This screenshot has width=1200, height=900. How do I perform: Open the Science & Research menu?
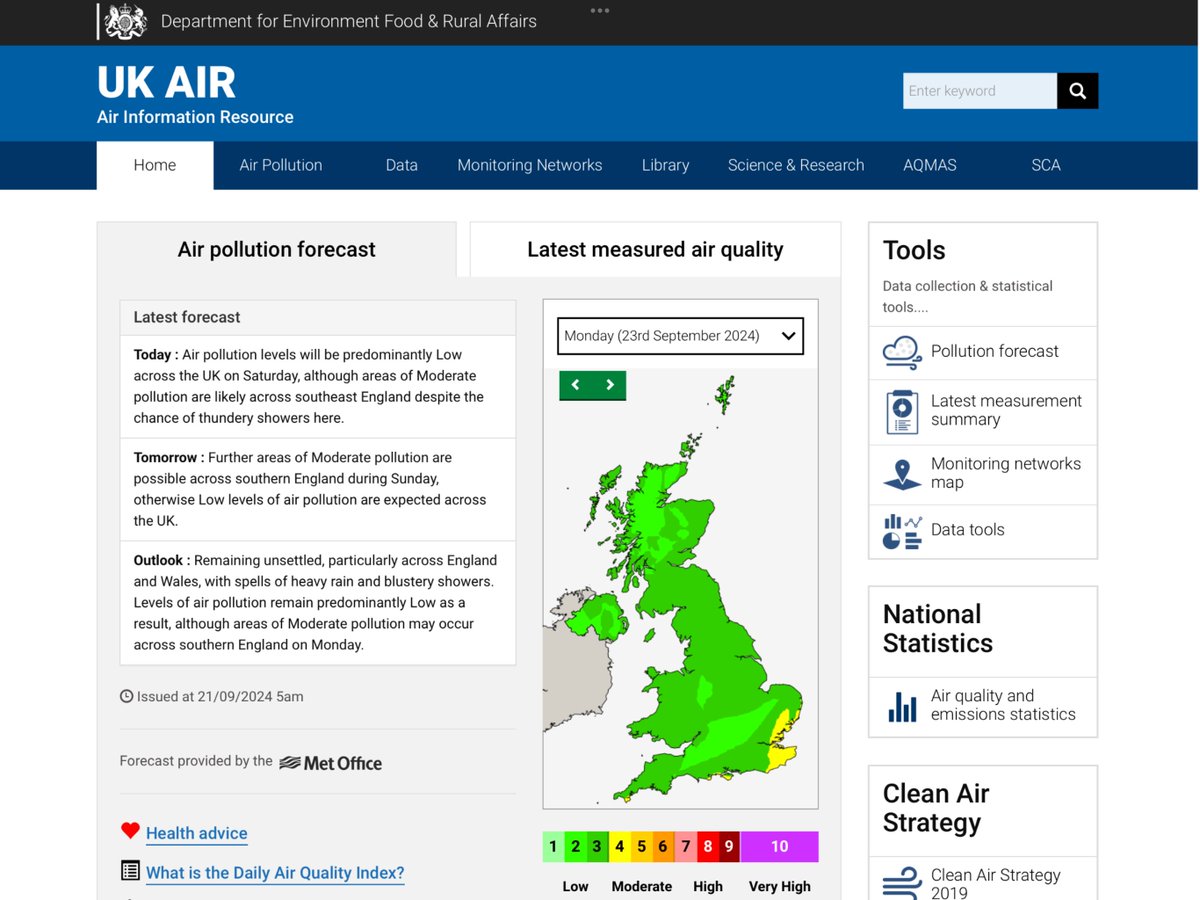(x=796, y=165)
